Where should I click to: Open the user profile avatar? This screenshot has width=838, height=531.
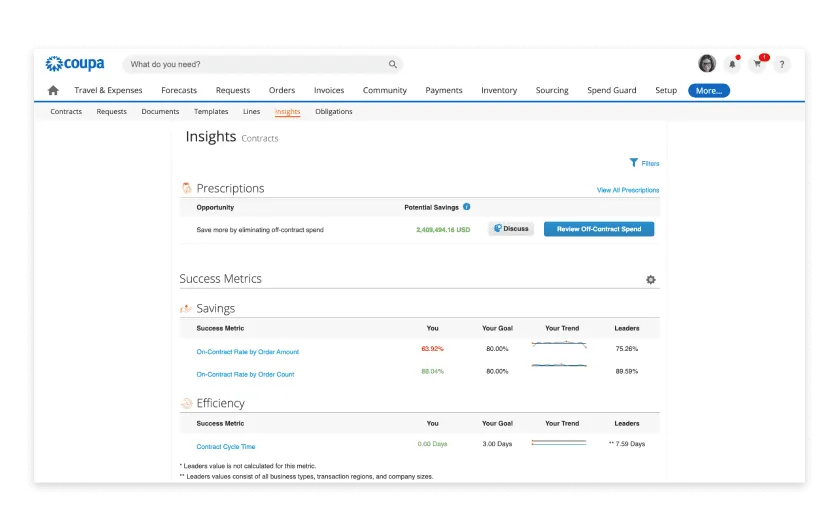pyautogui.click(x=707, y=64)
